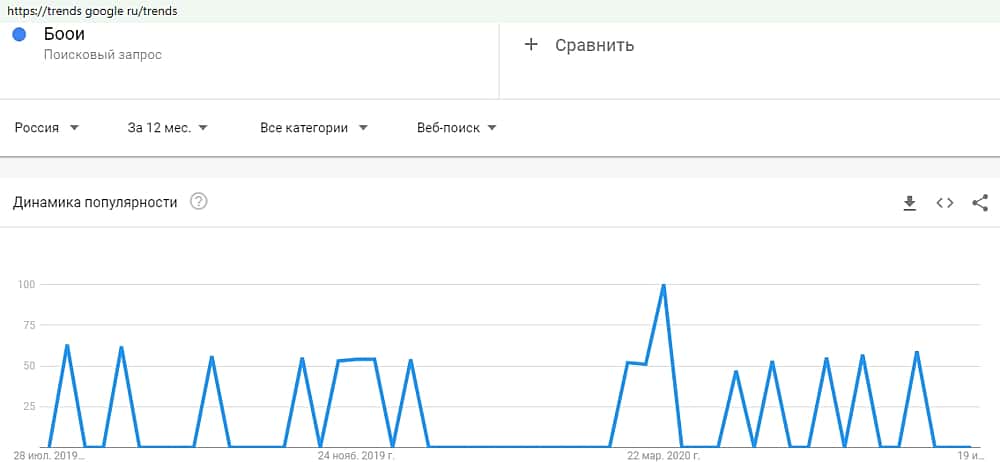
Task: Click the plus icon to add comparison
Action: (531, 45)
